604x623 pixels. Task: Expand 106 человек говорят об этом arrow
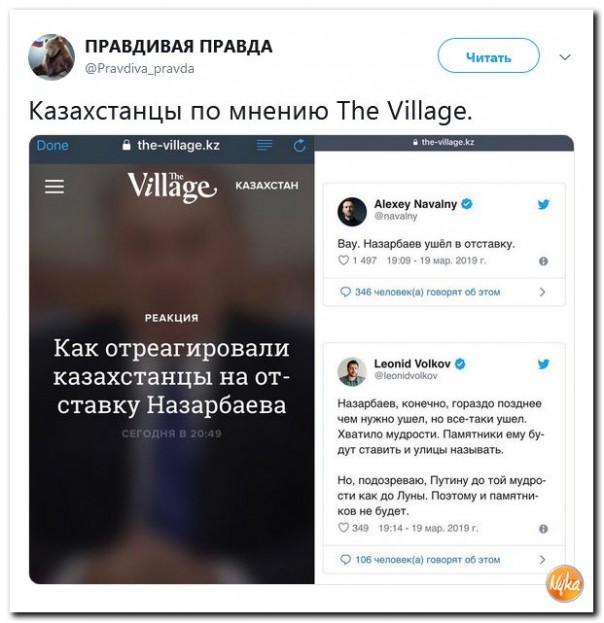pos(542,559)
